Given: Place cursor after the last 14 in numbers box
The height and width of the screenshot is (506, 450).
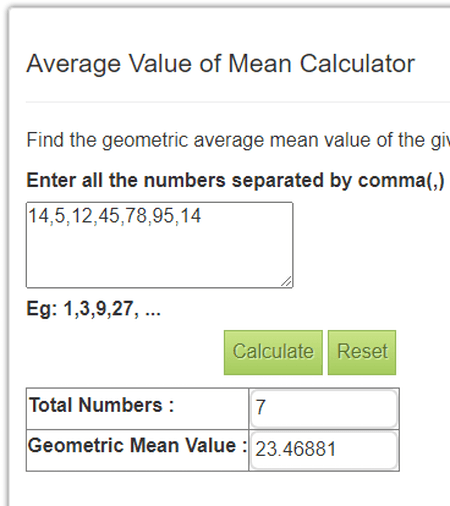Looking at the screenshot, I should (201, 216).
